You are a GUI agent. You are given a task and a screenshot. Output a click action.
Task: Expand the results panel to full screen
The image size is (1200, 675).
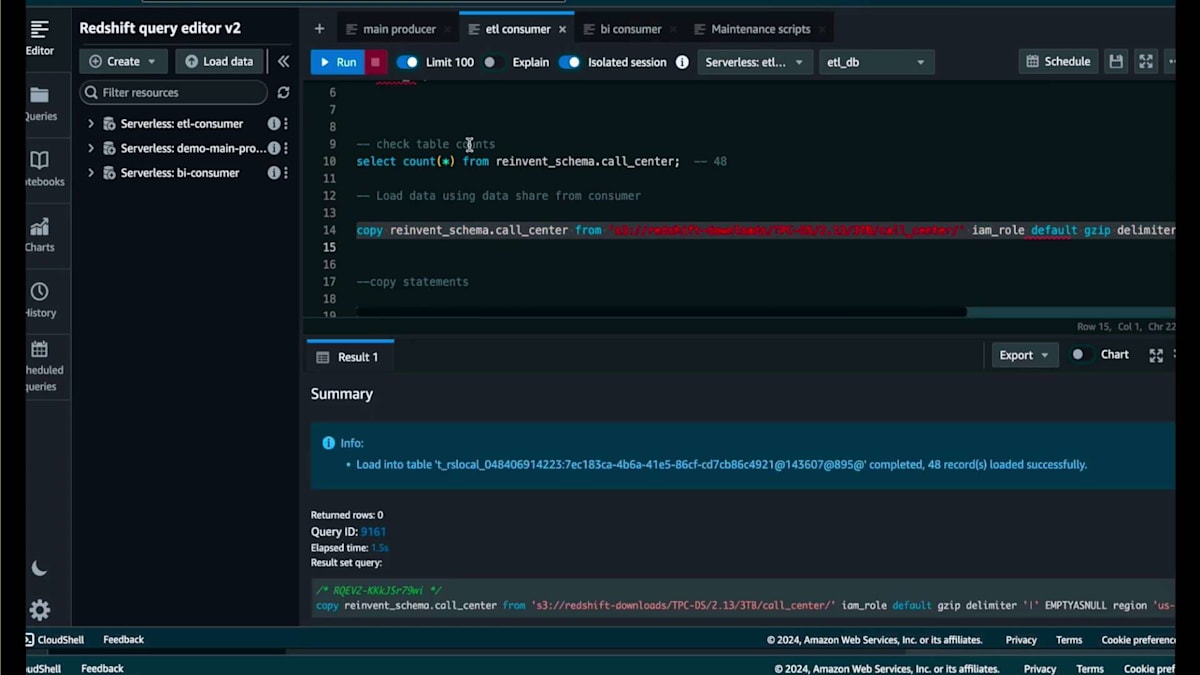coord(1156,355)
